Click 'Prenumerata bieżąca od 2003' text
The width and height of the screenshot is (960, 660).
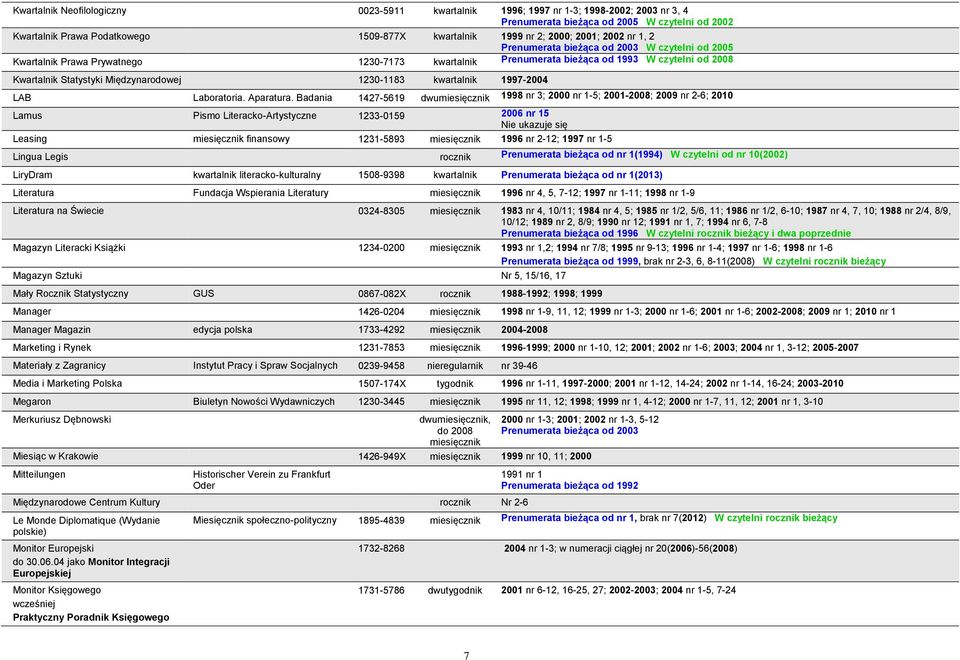(569, 48)
